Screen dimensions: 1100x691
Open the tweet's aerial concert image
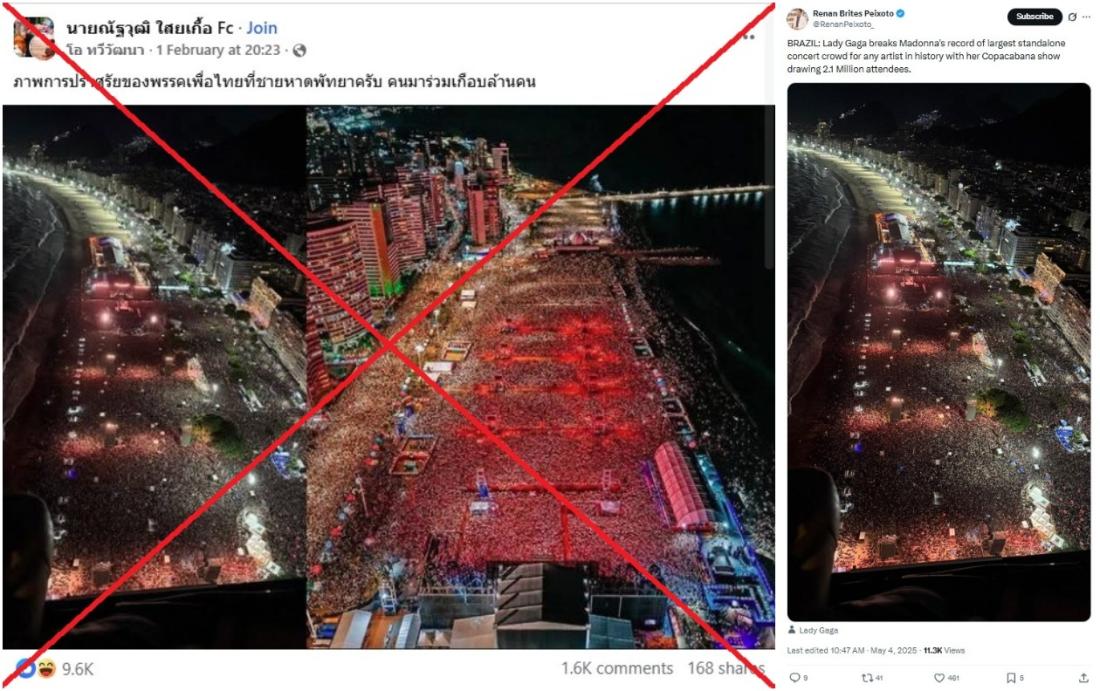point(939,352)
